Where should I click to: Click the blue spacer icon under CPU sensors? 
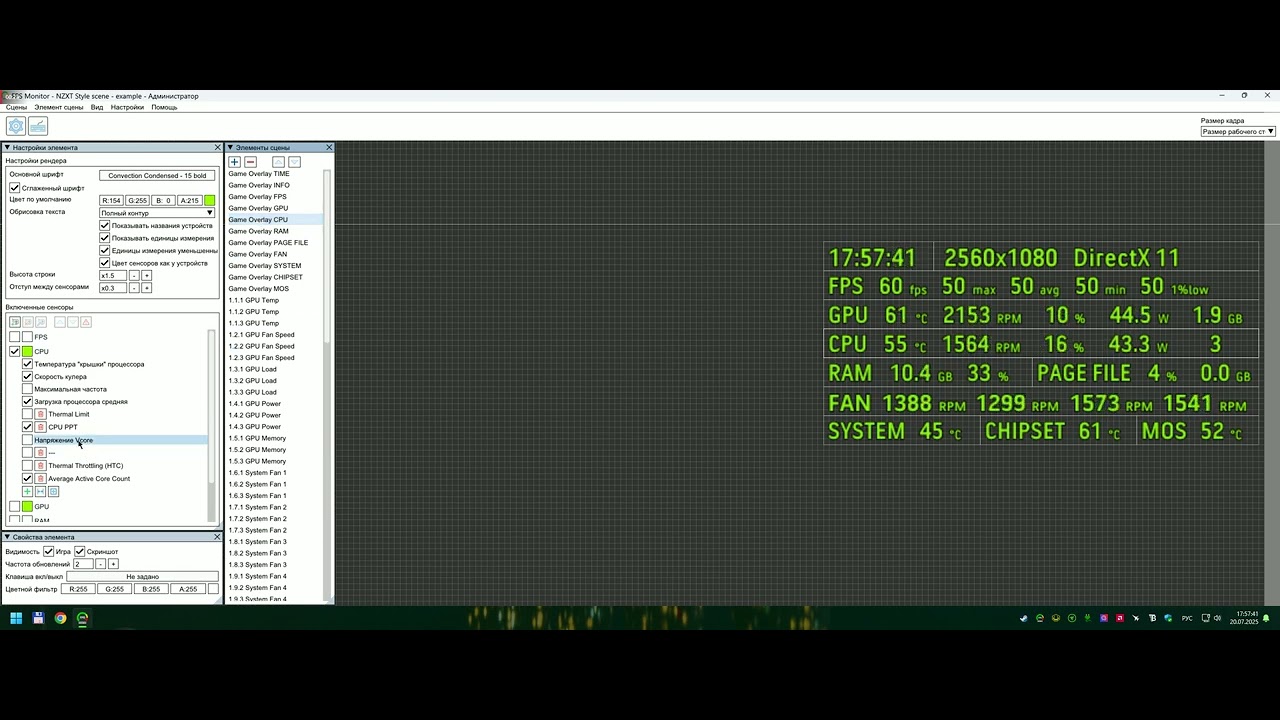pyautogui.click(x=41, y=492)
